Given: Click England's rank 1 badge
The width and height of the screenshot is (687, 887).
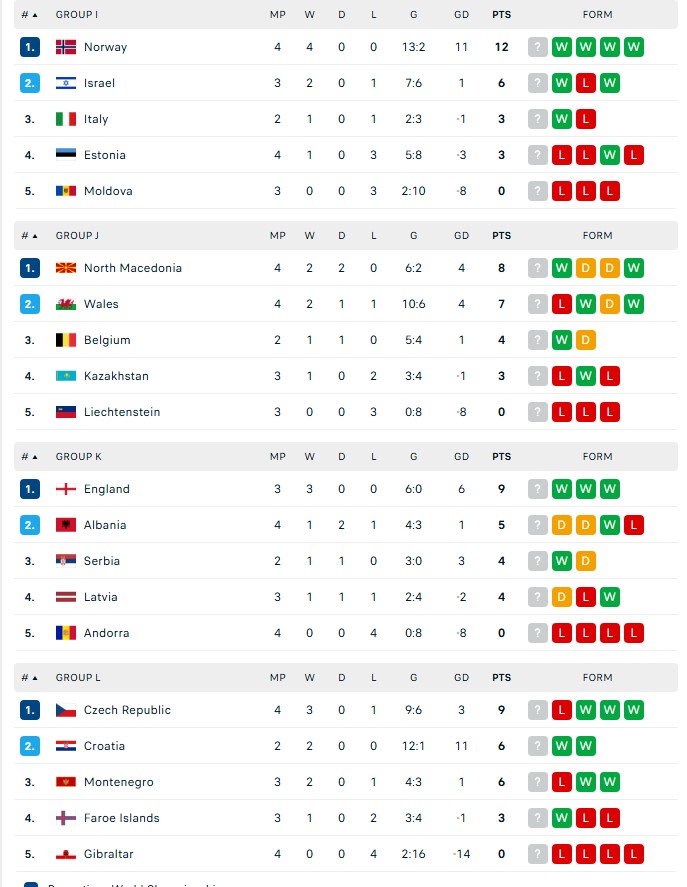Looking at the screenshot, I should point(29,489).
